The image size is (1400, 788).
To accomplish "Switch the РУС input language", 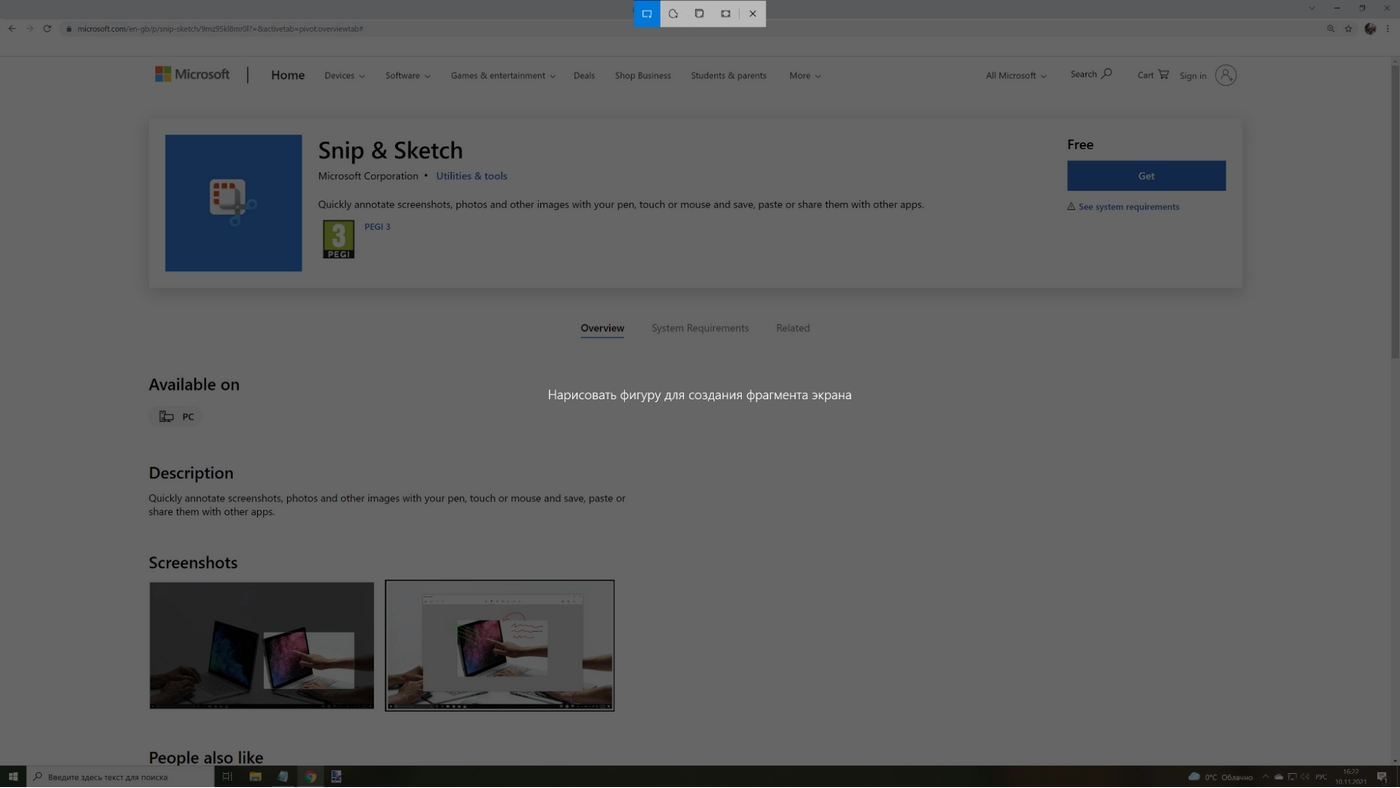I will point(1321,777).
